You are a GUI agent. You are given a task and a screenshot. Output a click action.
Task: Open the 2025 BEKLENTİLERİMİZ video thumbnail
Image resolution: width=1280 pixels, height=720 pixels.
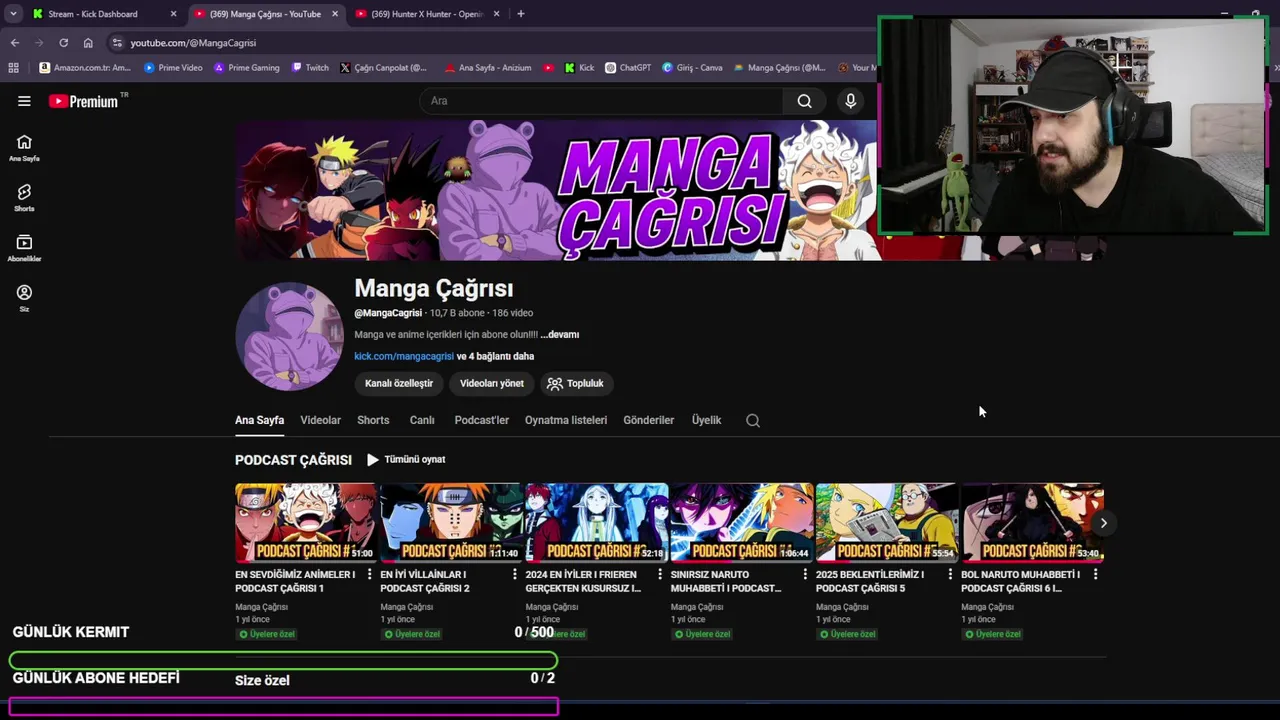(887, 523)
